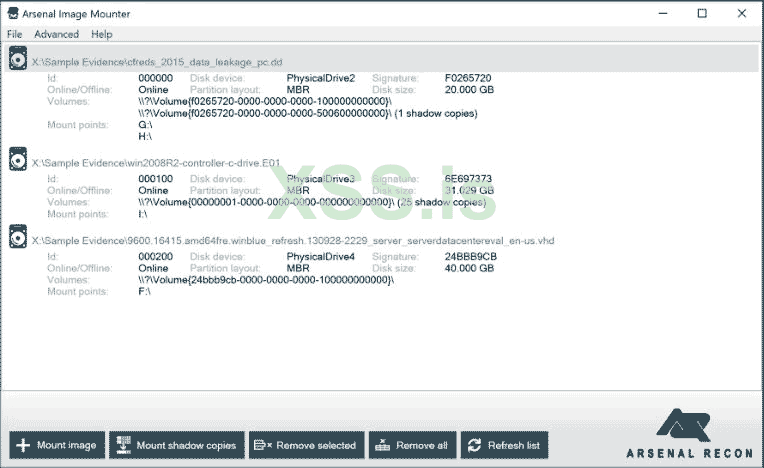764x468 pixels.
Task: Click signature value F0265720
Action: point(468,78)
